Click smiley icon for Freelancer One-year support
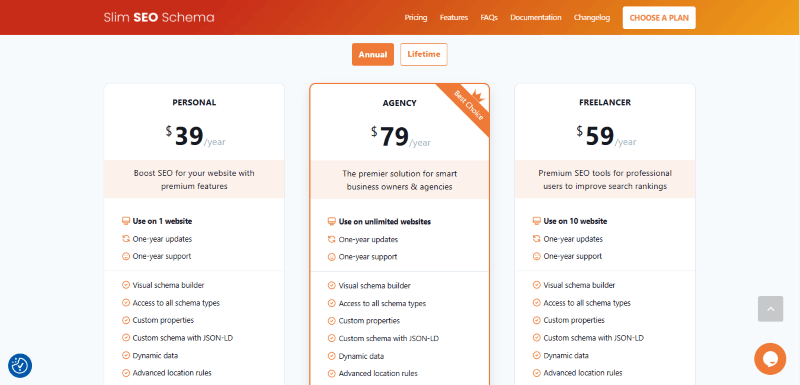 pos(537,256)
